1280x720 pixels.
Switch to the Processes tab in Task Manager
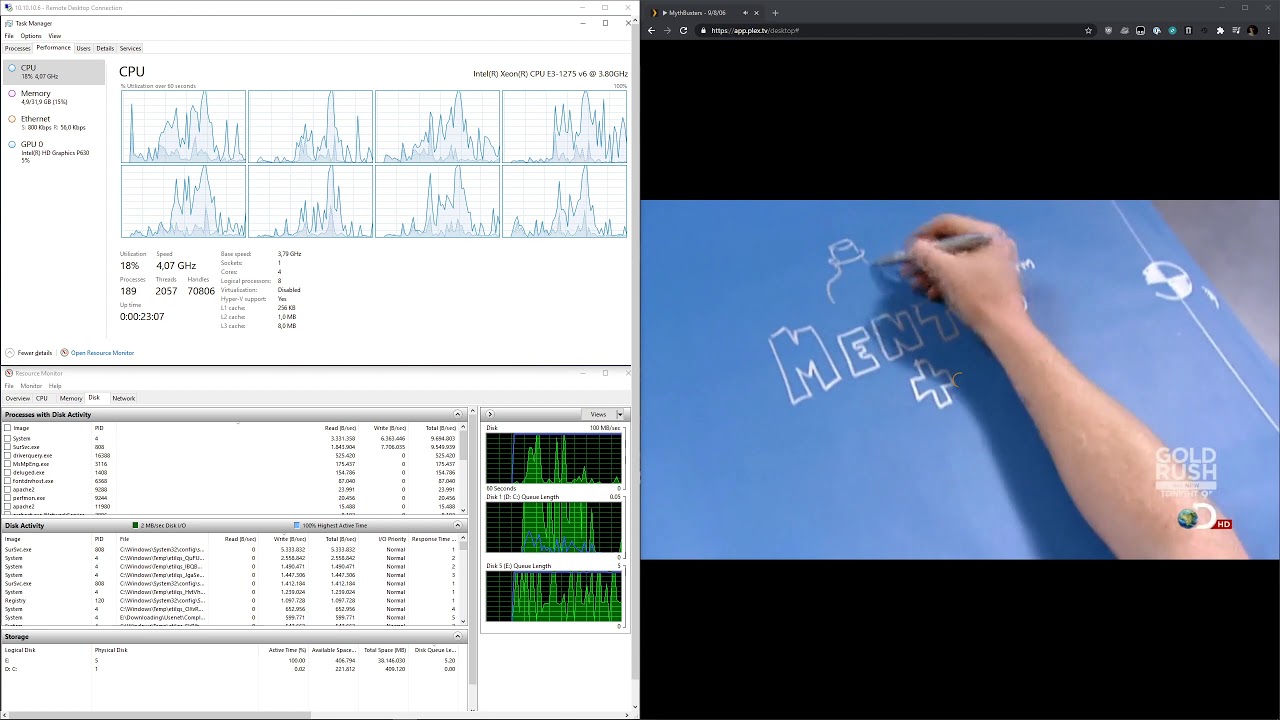[17, 48]
